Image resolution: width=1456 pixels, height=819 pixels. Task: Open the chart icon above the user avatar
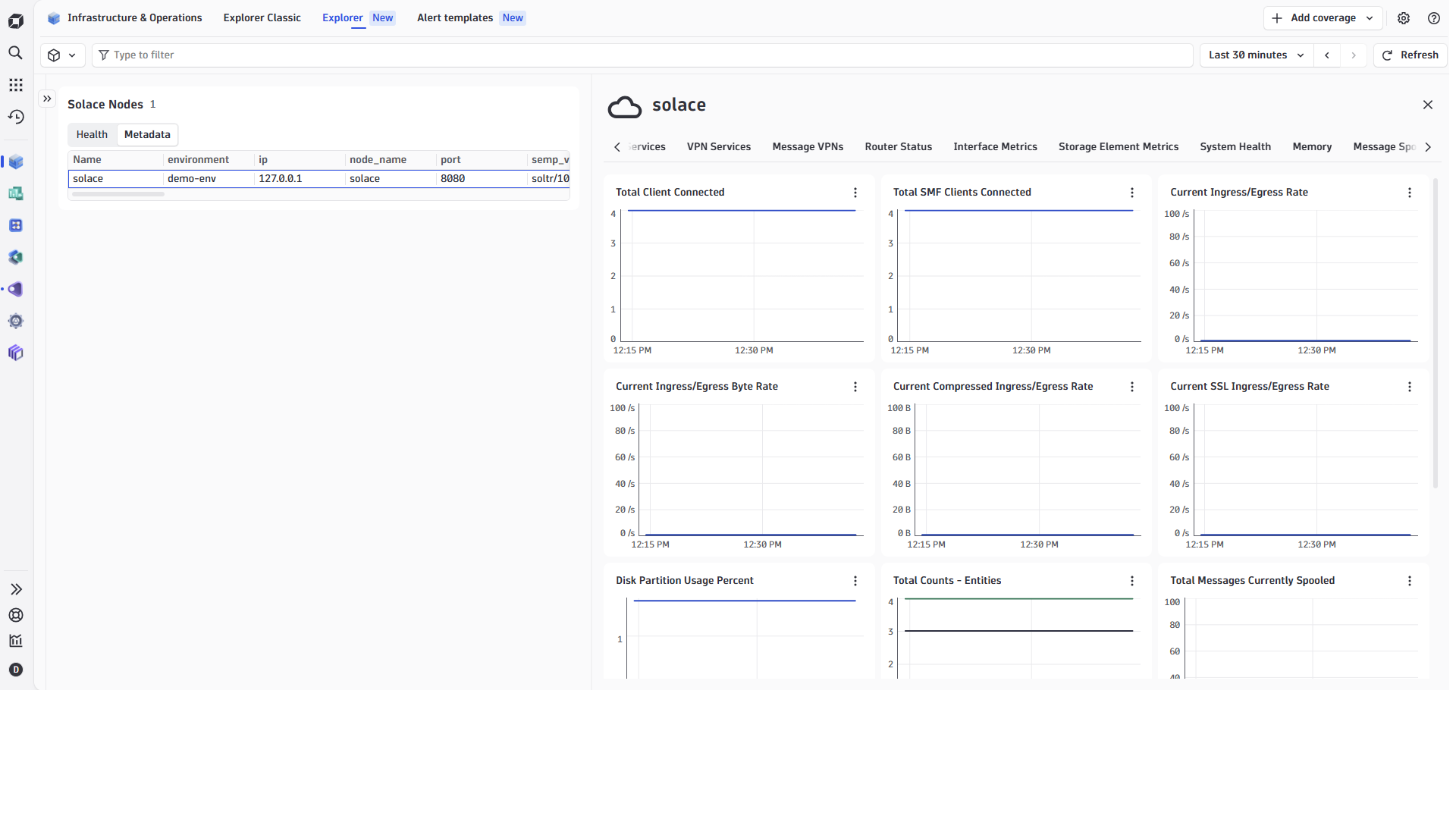(x=16, y=641)
